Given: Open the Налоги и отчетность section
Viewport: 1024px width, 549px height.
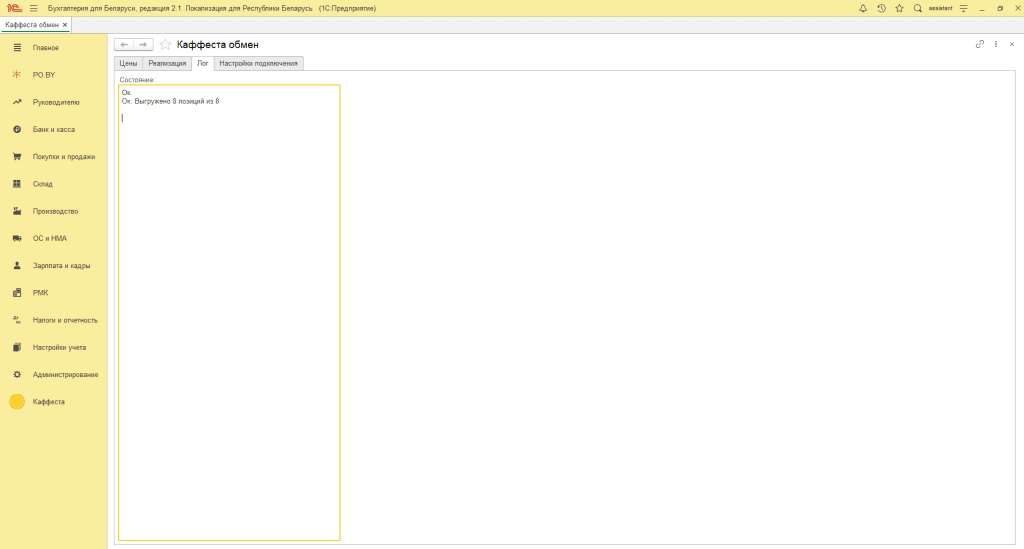Looking at the screenshot, I should tap(65, 321).
